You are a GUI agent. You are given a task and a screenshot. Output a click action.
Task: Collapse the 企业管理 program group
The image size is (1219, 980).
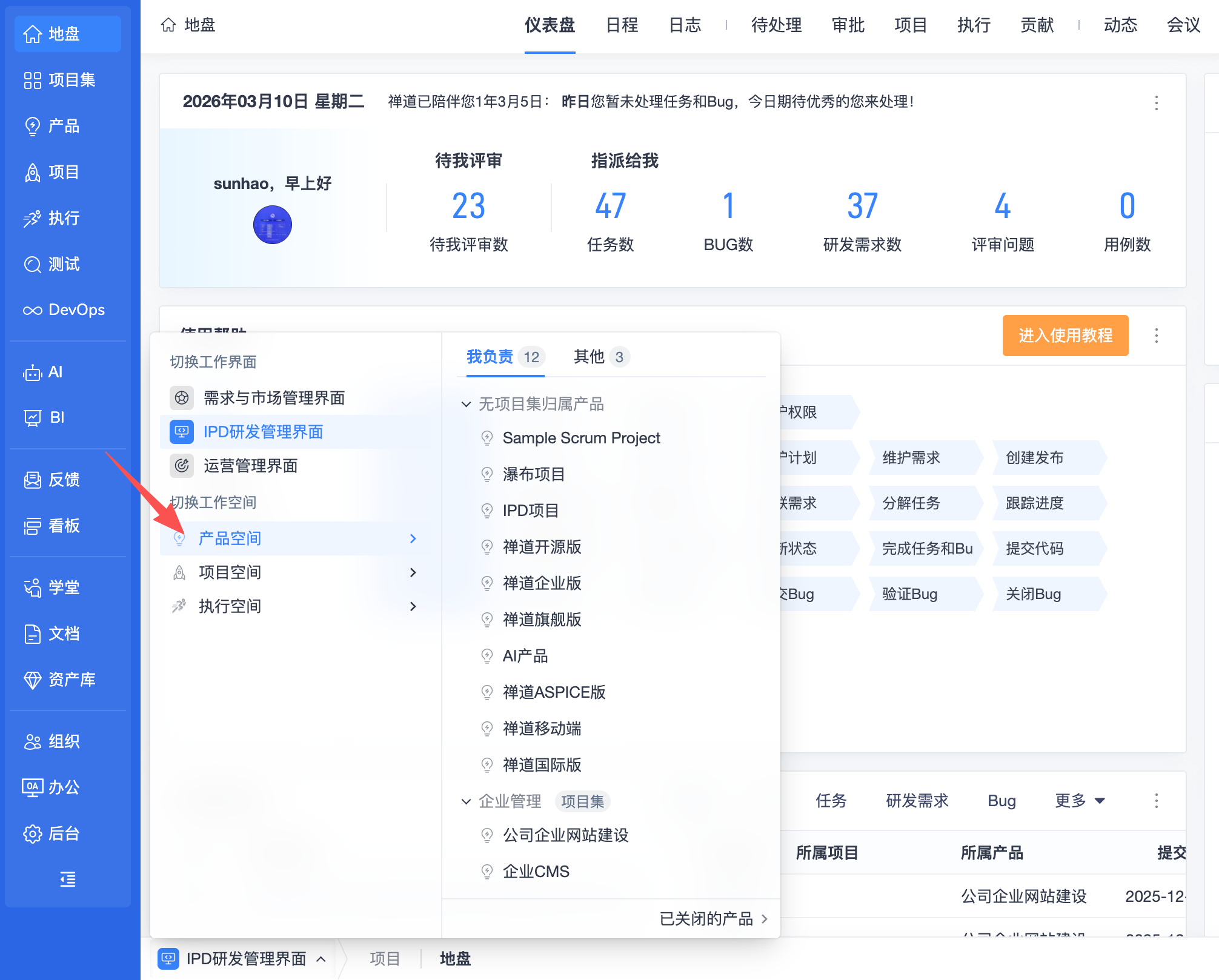tap(466, 801)
